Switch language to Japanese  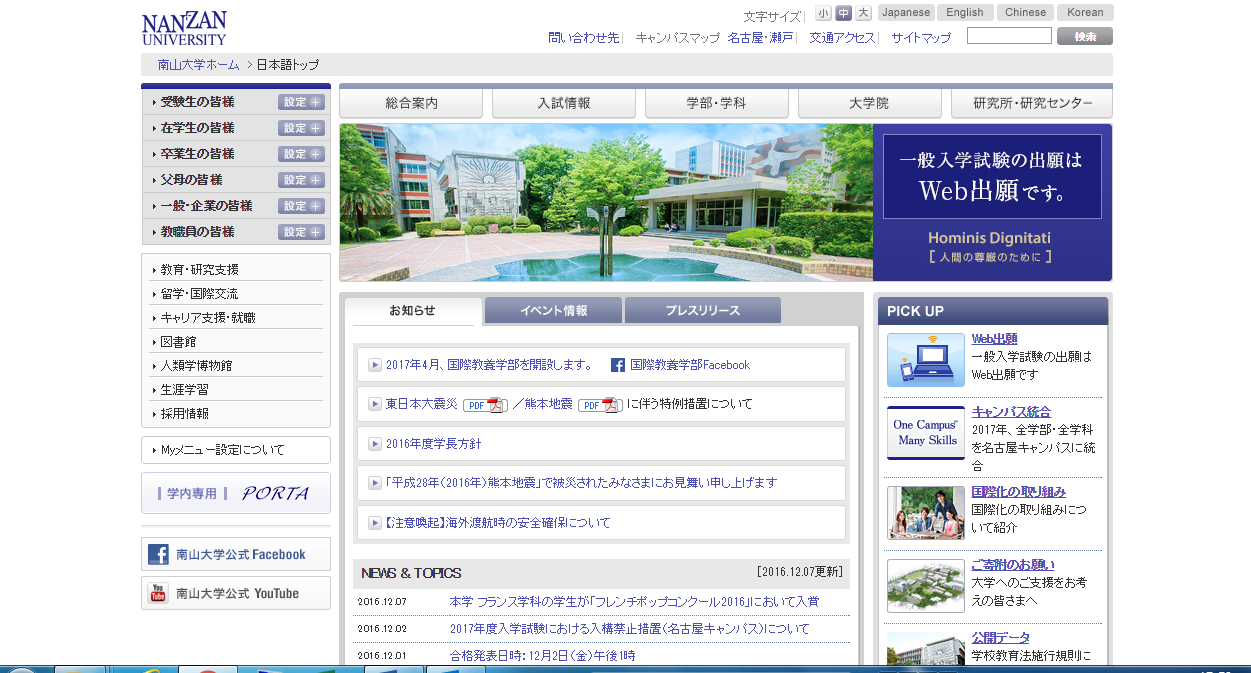906,13
